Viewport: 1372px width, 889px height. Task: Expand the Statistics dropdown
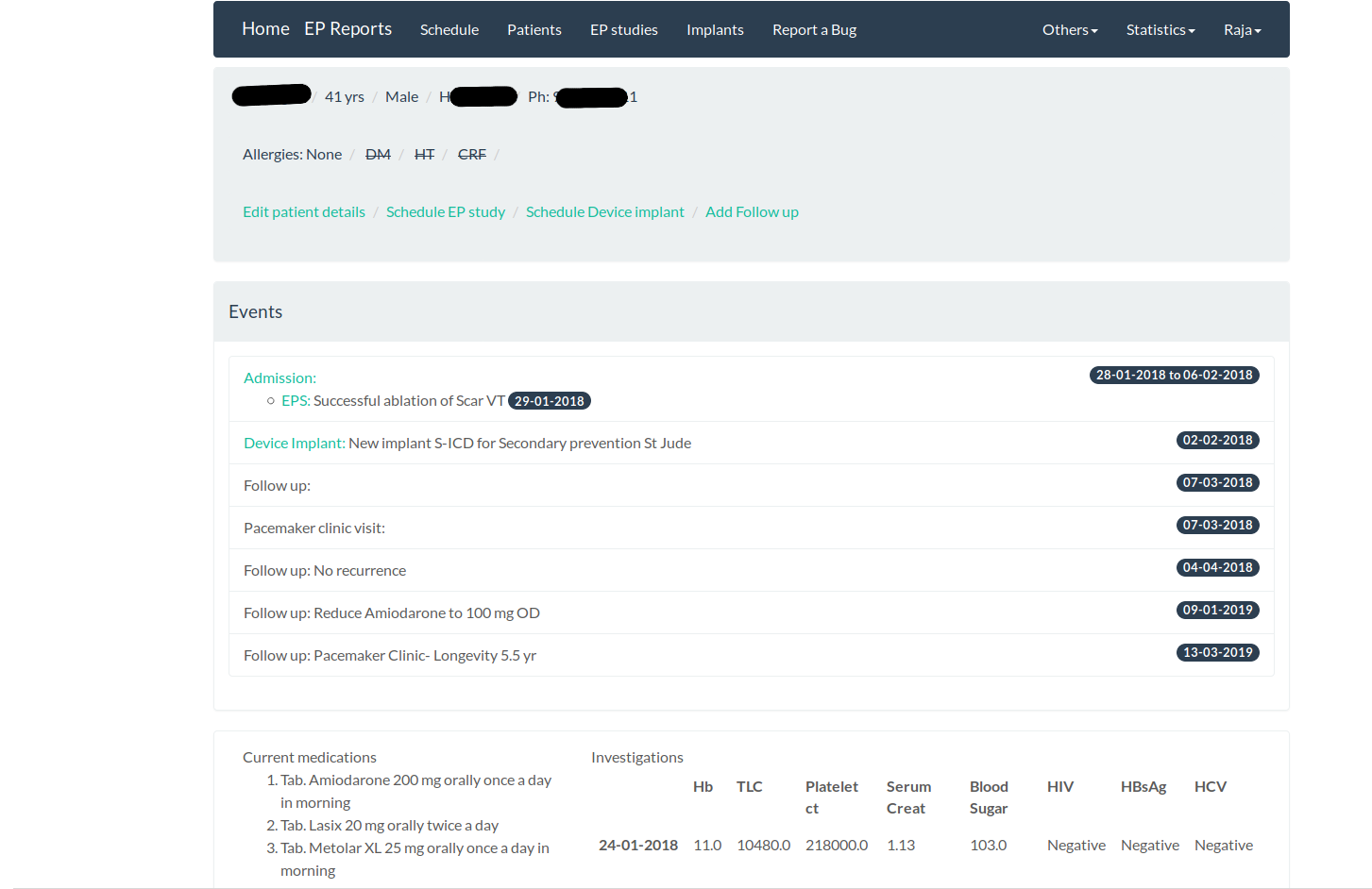pyautogui.click(x=1160, y=30)
